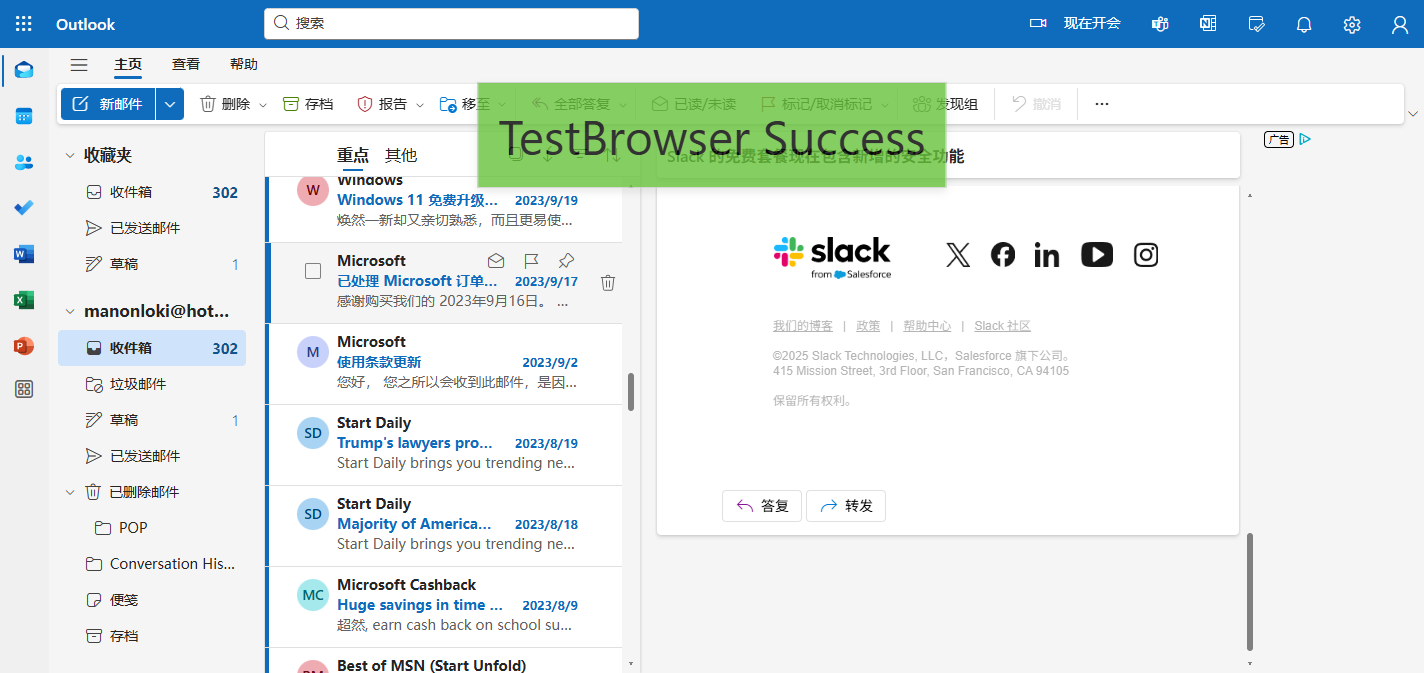Launch Excel from the app sidebar
The height and width of the screenshot is (673, 1424).
24,300
